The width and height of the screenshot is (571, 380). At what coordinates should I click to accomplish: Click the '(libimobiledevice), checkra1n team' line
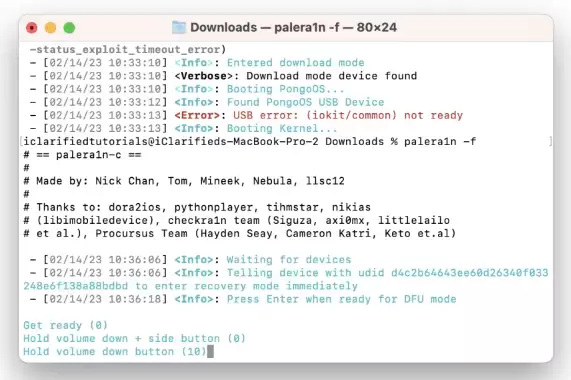236,220
